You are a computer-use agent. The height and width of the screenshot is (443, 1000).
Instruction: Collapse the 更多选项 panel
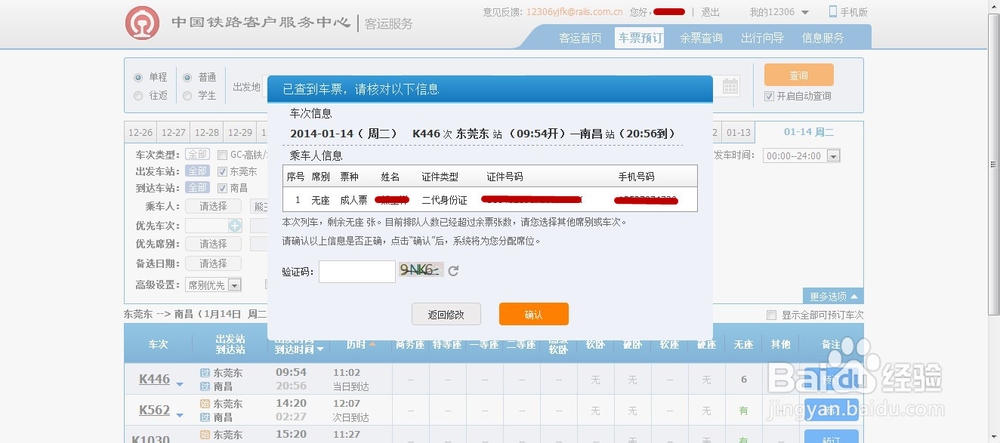point(834,296)
